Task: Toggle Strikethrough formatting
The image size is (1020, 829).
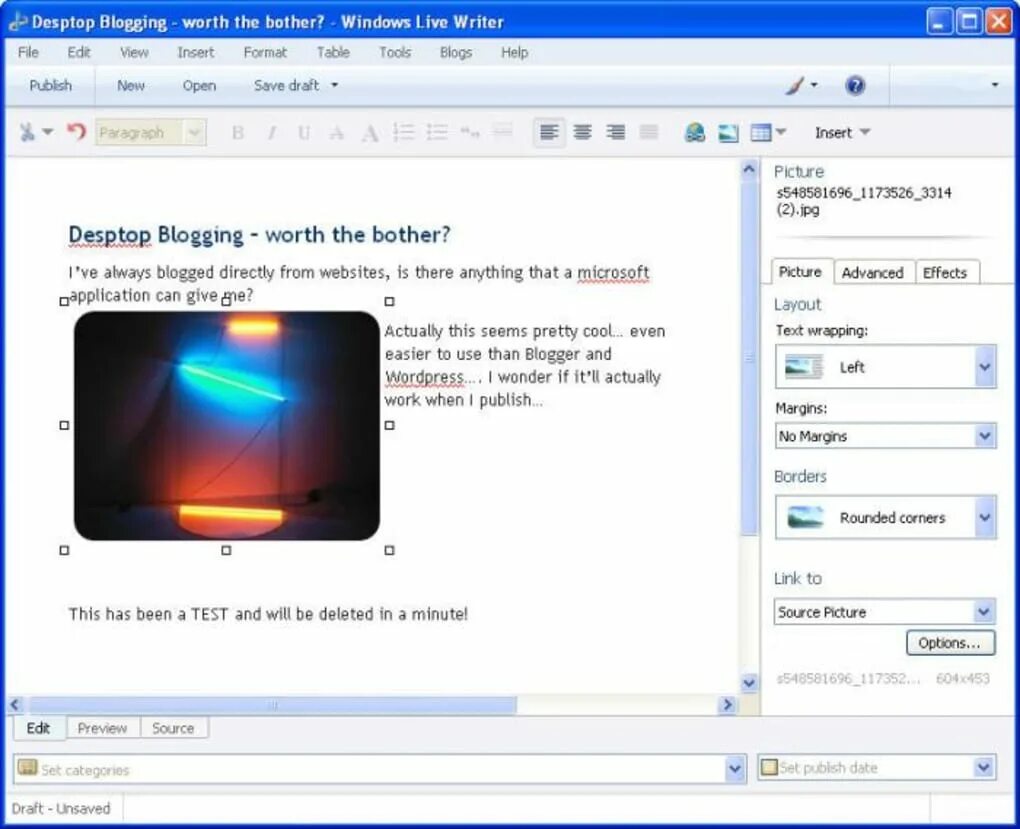Action: [x=336, y=133]
